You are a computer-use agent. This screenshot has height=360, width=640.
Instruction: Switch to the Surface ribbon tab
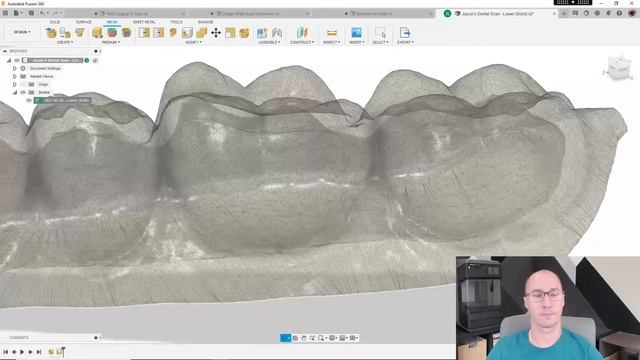tap(83, 22)
